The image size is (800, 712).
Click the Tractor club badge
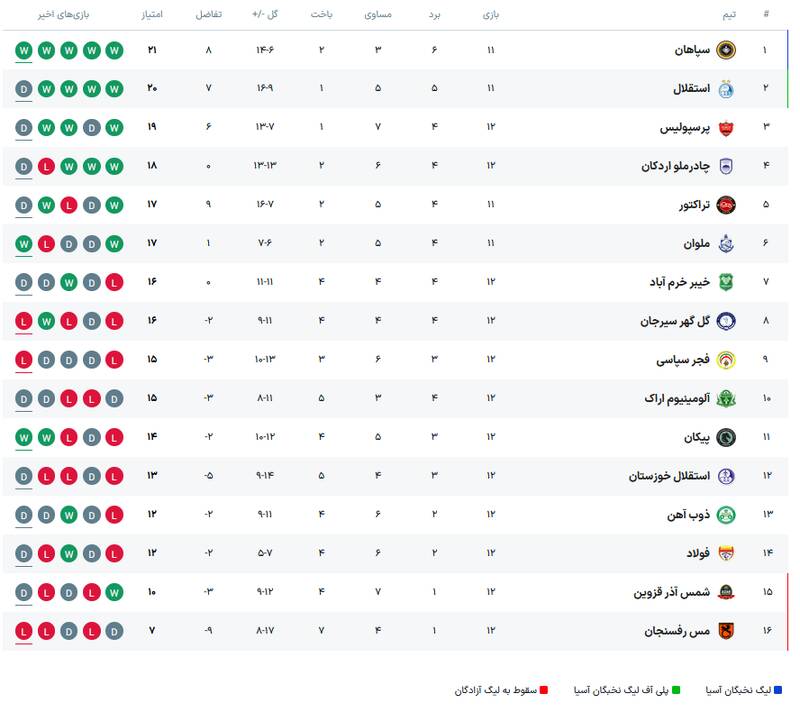point(726,205)
